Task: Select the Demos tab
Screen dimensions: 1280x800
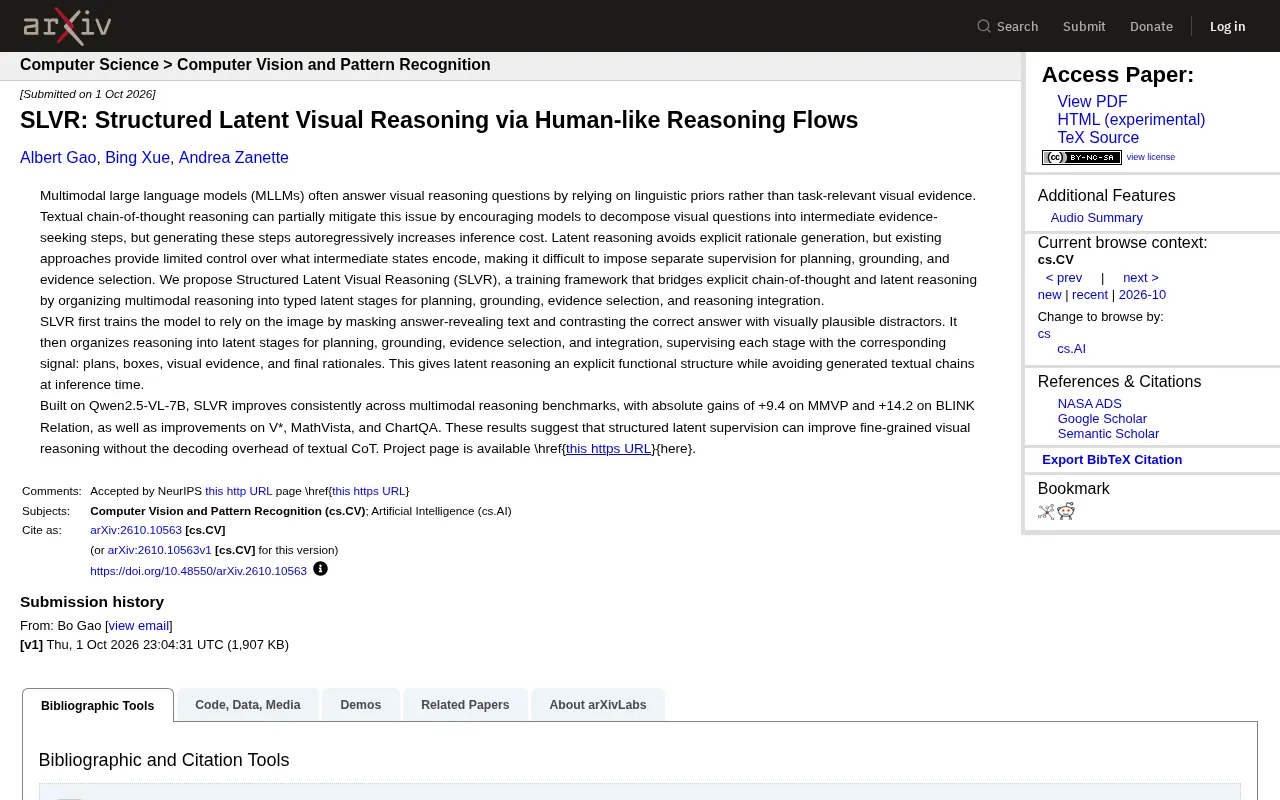Action: [x=361, y=705]
